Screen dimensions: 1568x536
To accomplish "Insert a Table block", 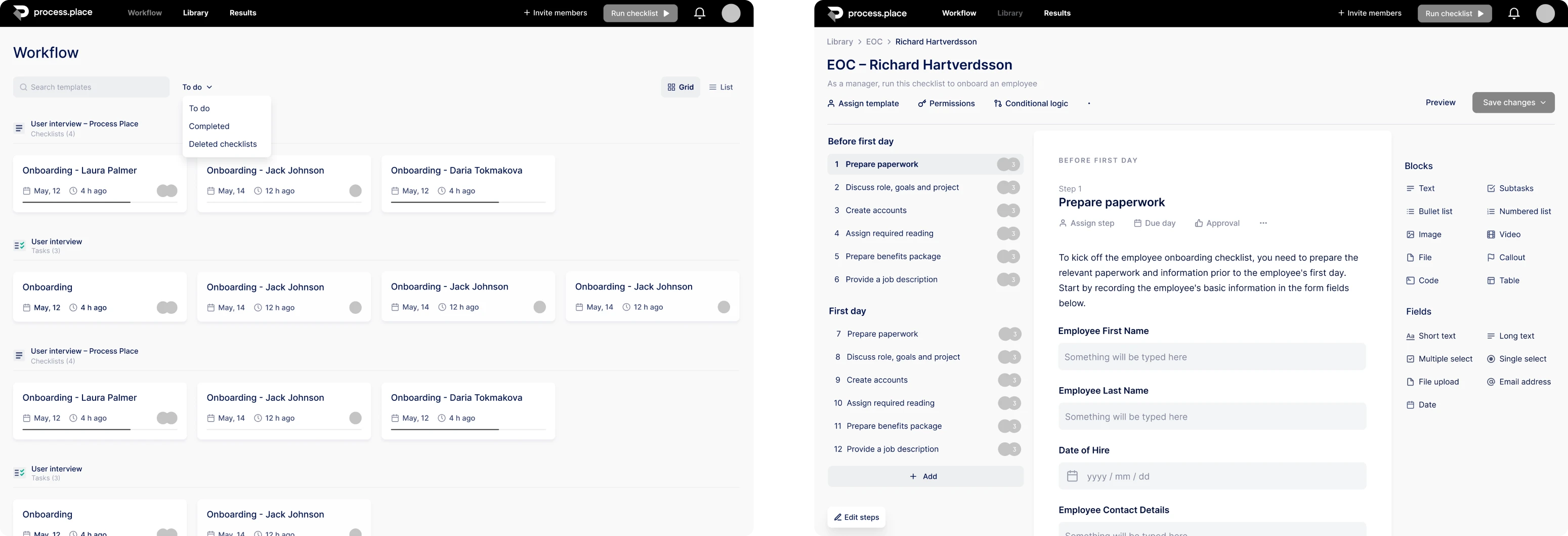I will coord(1502,281).
